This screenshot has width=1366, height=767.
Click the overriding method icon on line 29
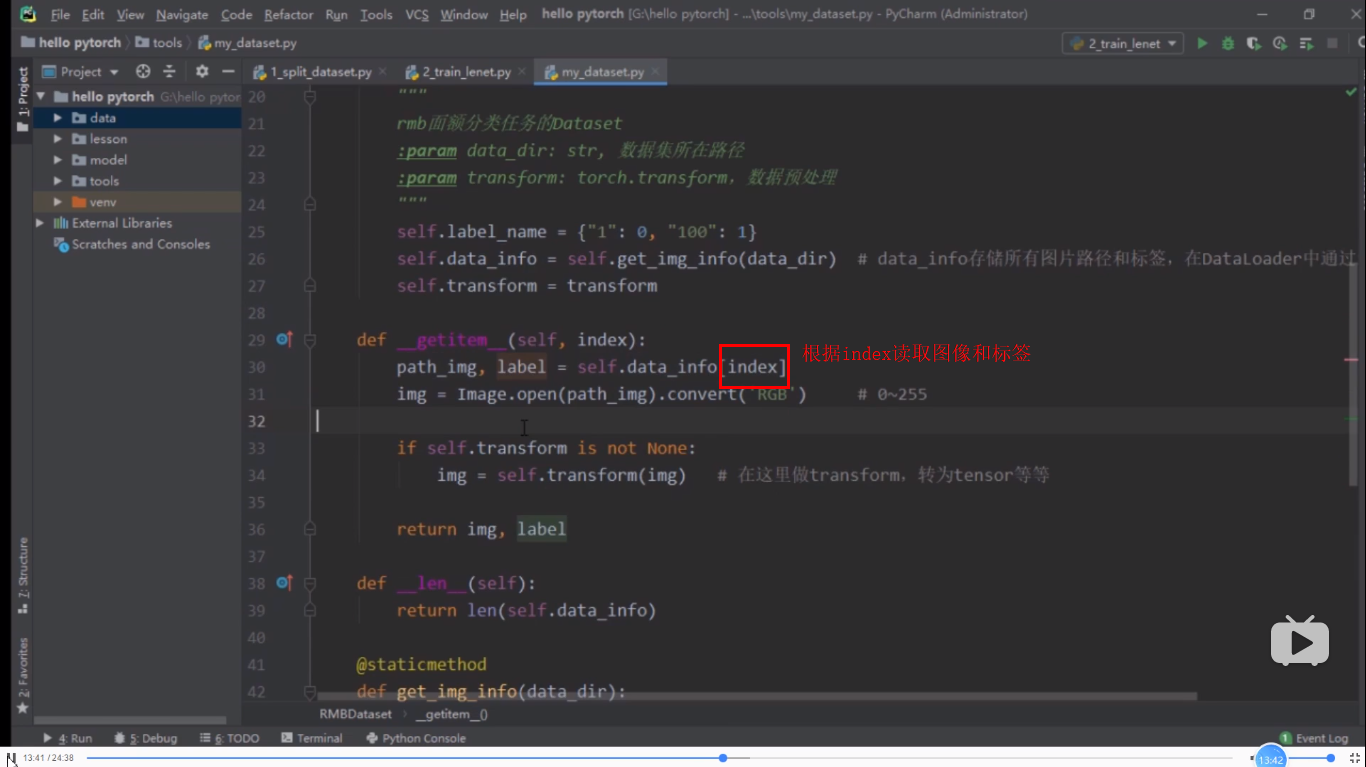(x=284, y=339)
